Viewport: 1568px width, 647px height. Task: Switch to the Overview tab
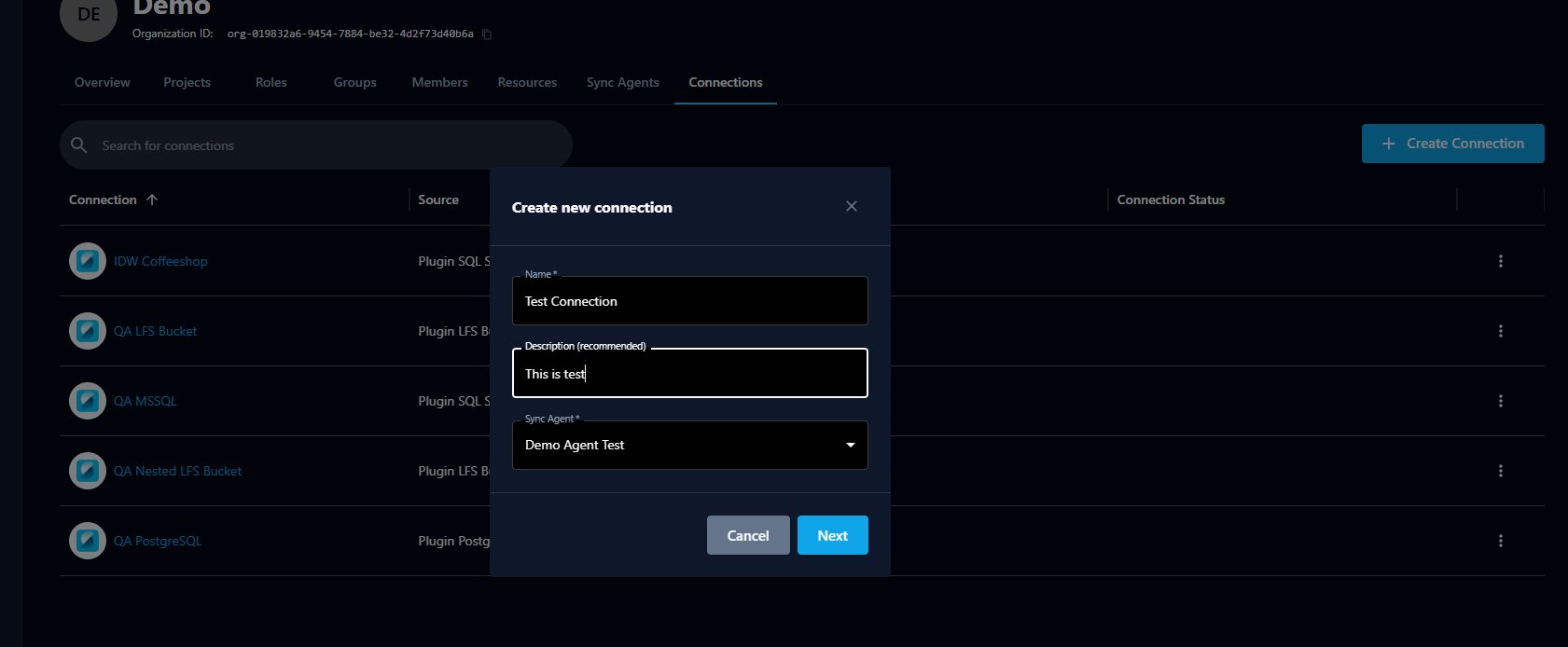pyautogui.click(x=103, y=82)
